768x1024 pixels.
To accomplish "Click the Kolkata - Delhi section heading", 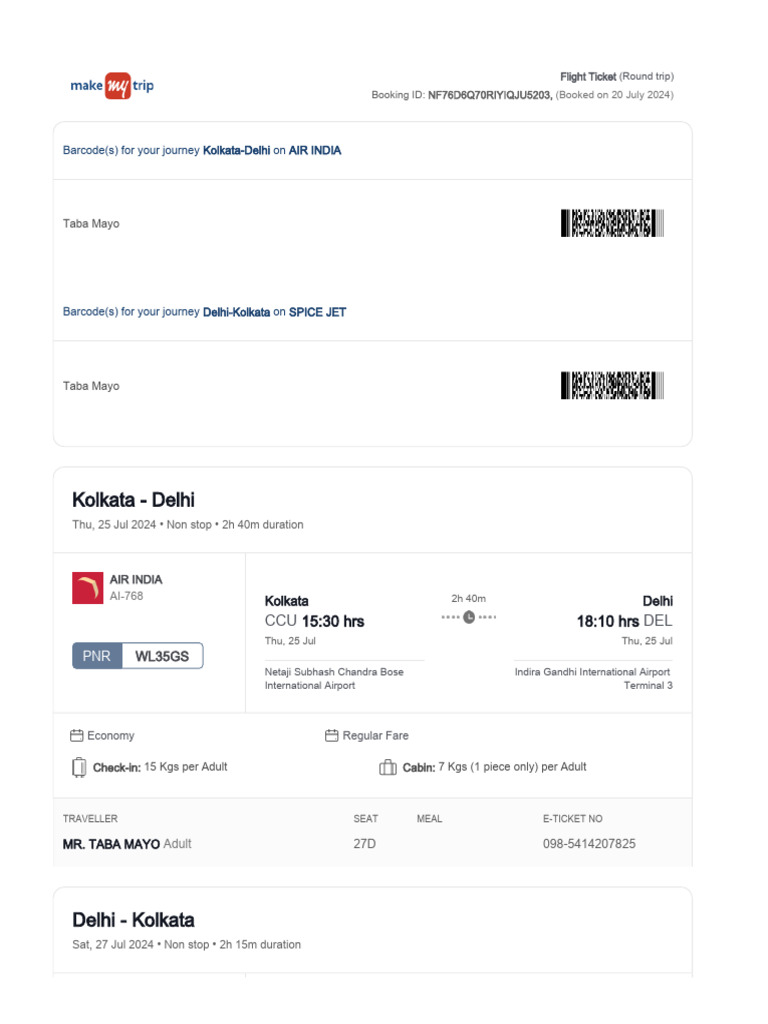I will [133, 500].
